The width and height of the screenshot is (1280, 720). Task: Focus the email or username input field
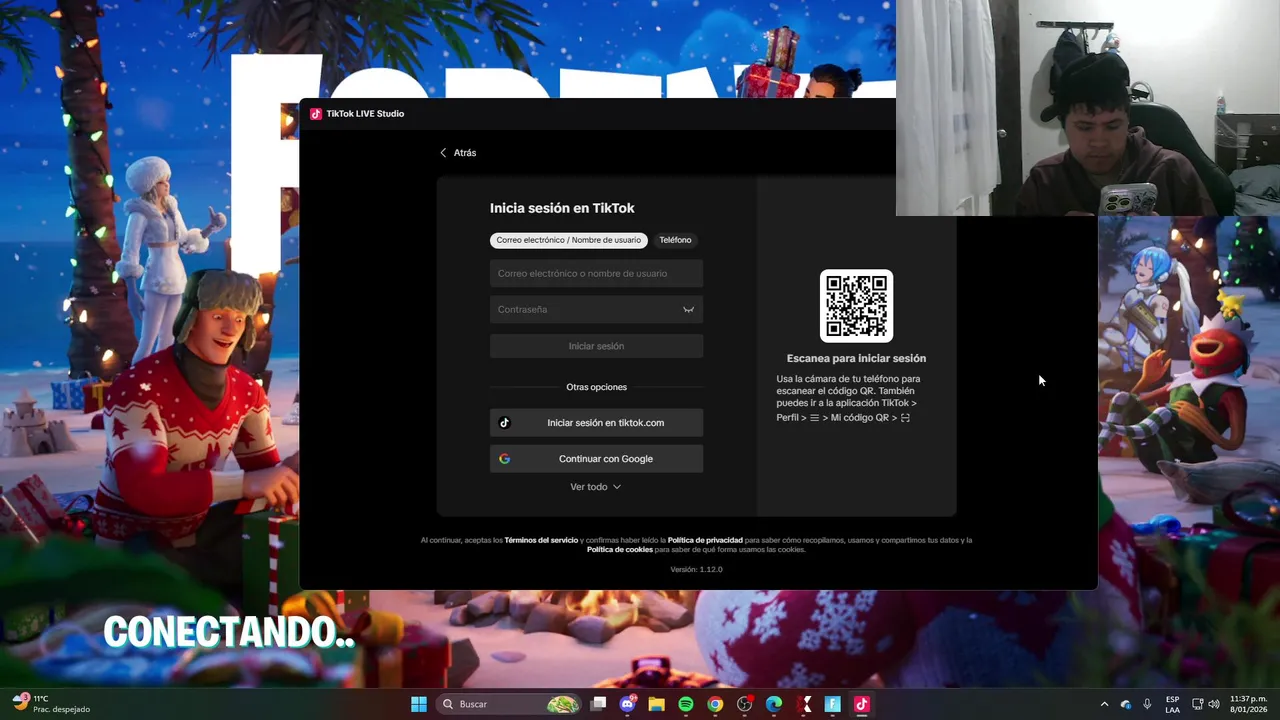point(596,273)
